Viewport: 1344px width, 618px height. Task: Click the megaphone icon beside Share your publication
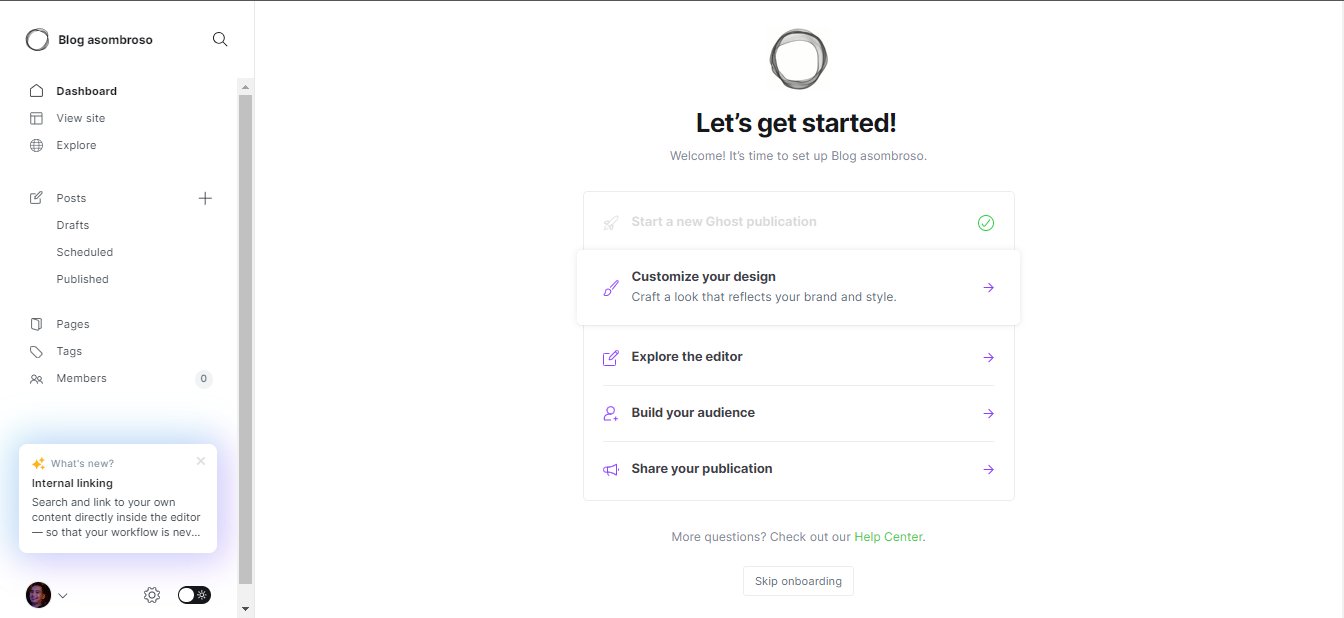(x=611, y=469)
